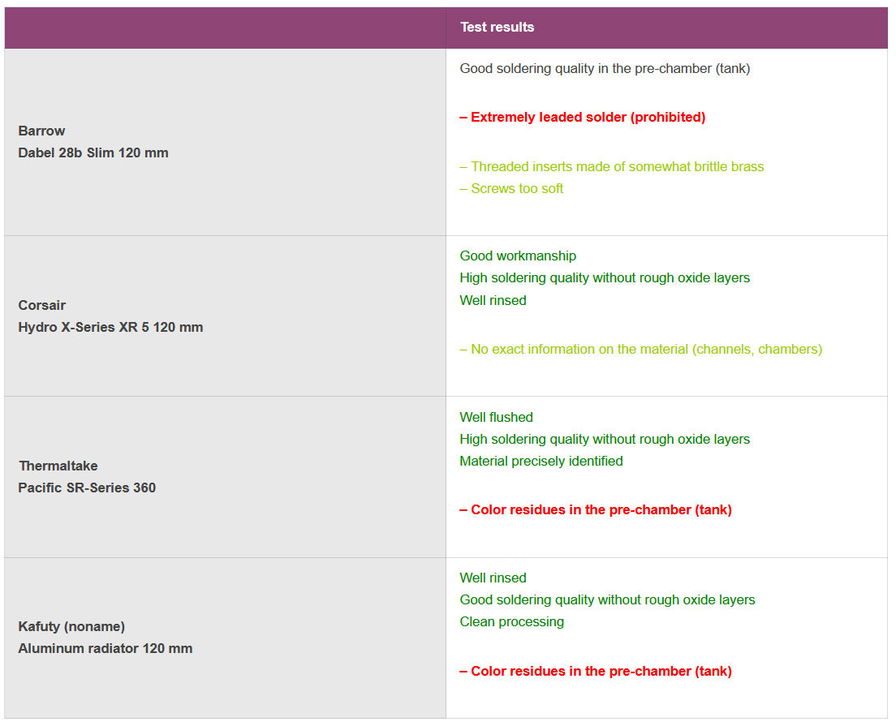Click the "Test results" column header
Screen dimensions: 896x726
[497, 27]
